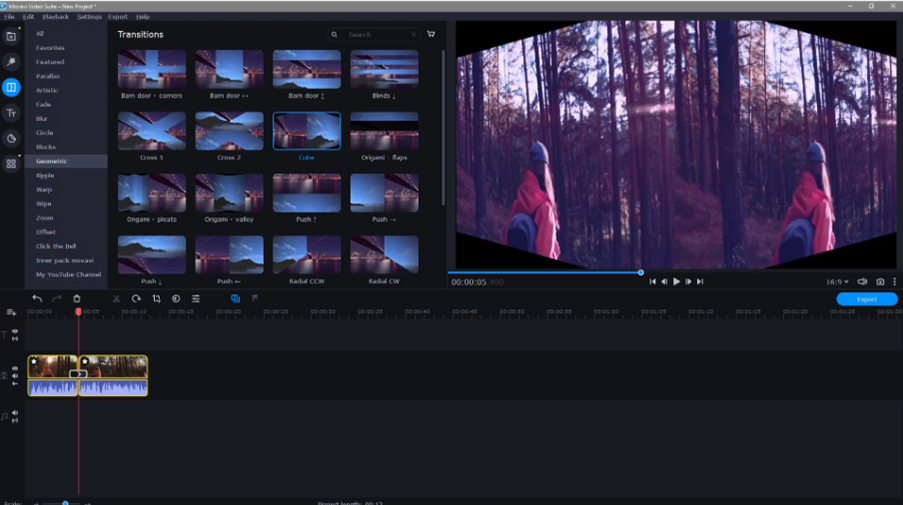Select the Cube transition thumbnail

pyautogui.click(x=306, y=131)
